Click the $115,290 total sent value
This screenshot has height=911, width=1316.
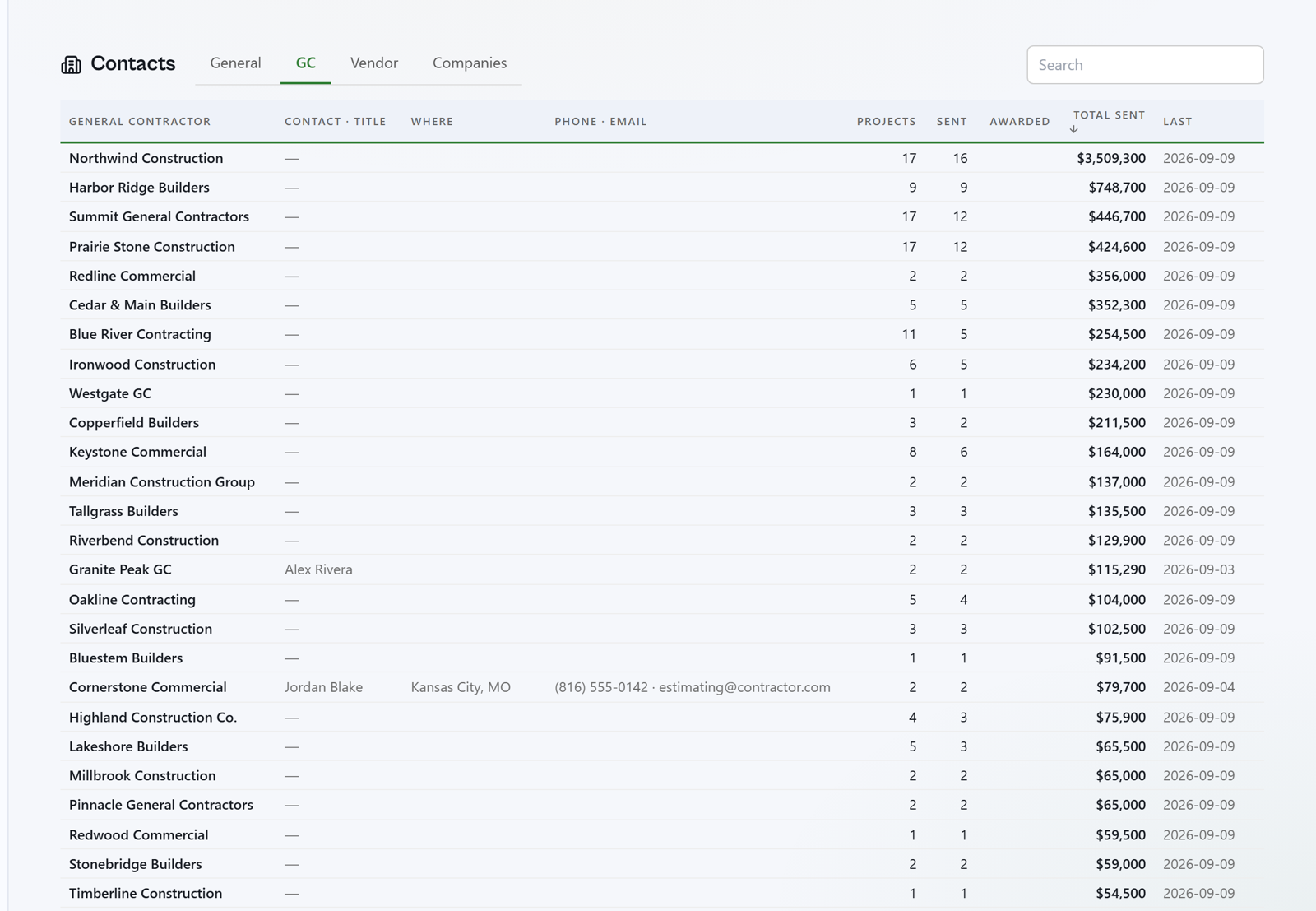1117,569
